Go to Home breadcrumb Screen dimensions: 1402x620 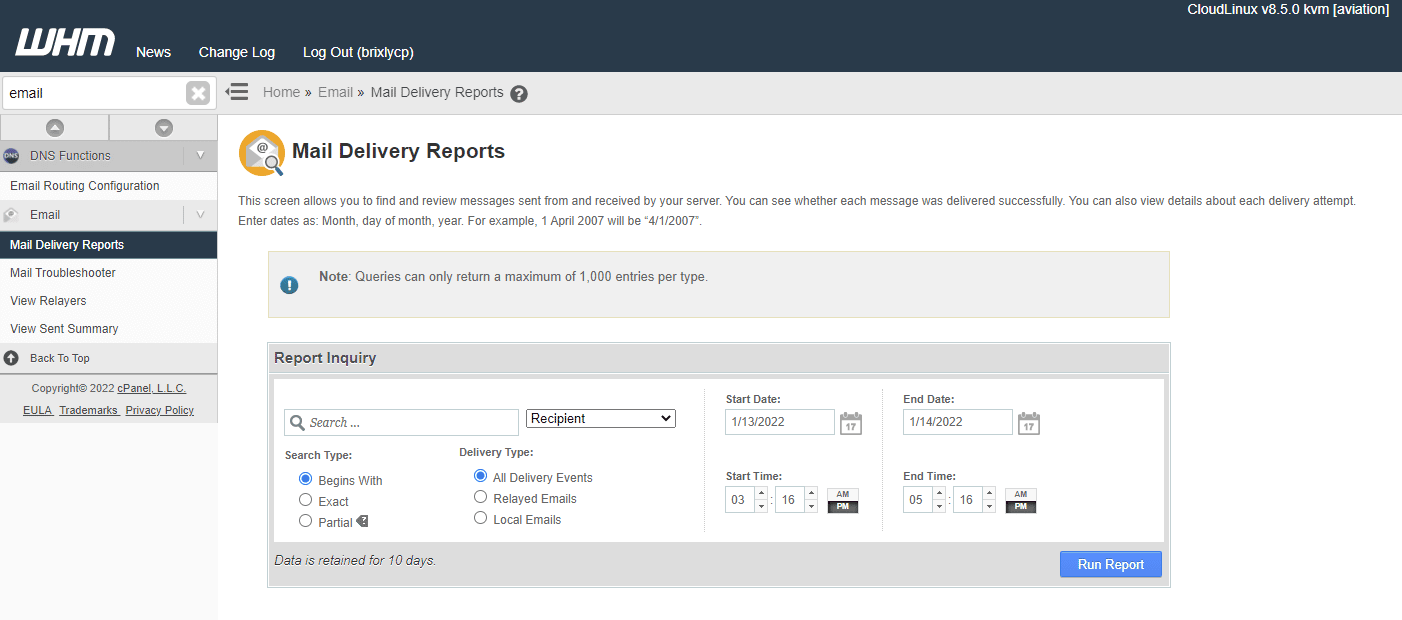tap(281, 92)
